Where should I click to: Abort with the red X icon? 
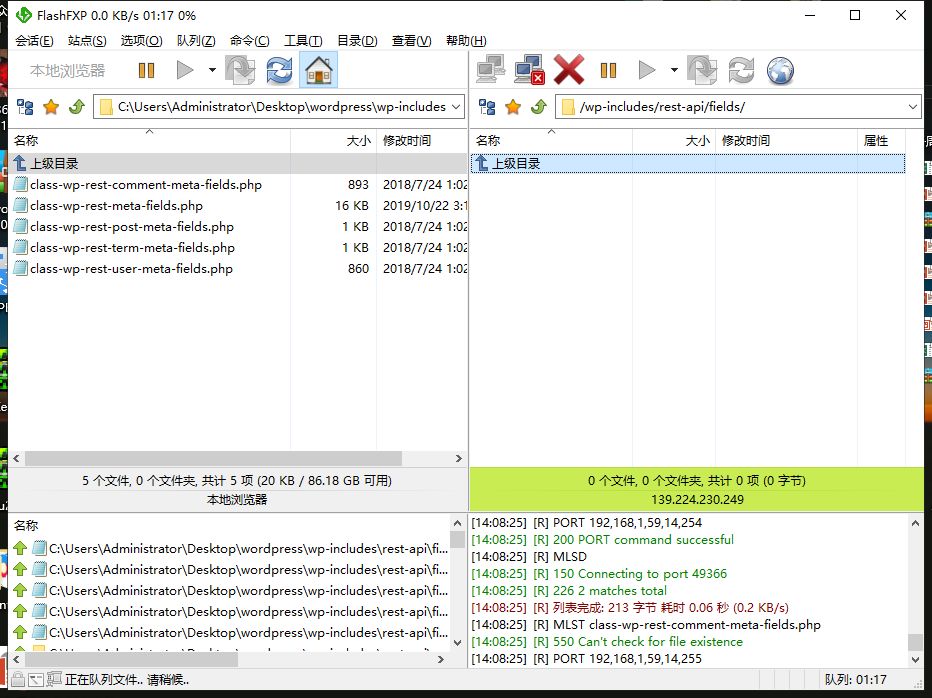click(x=569, y=70)
